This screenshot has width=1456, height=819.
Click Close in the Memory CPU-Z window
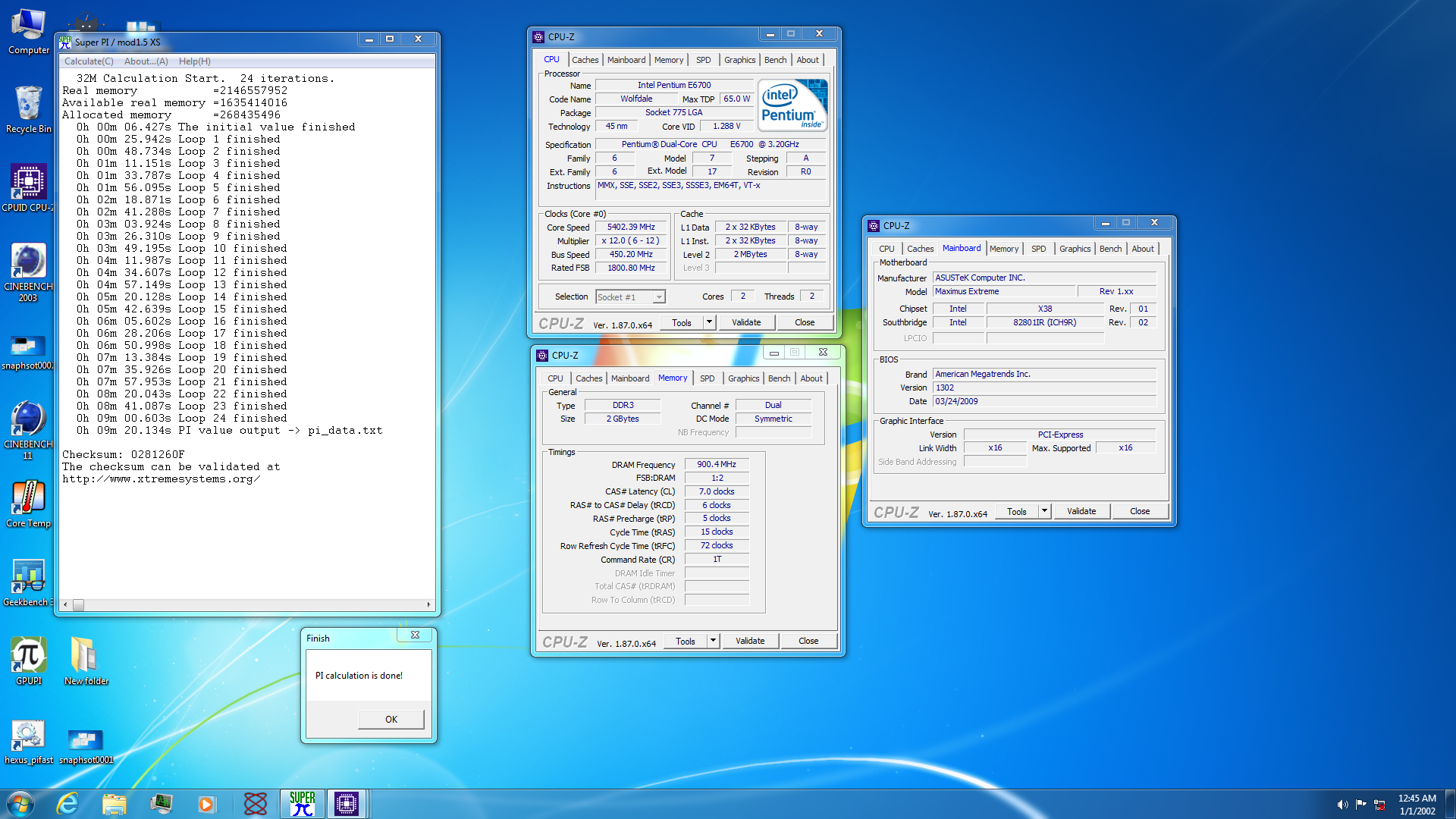(808, 641)
